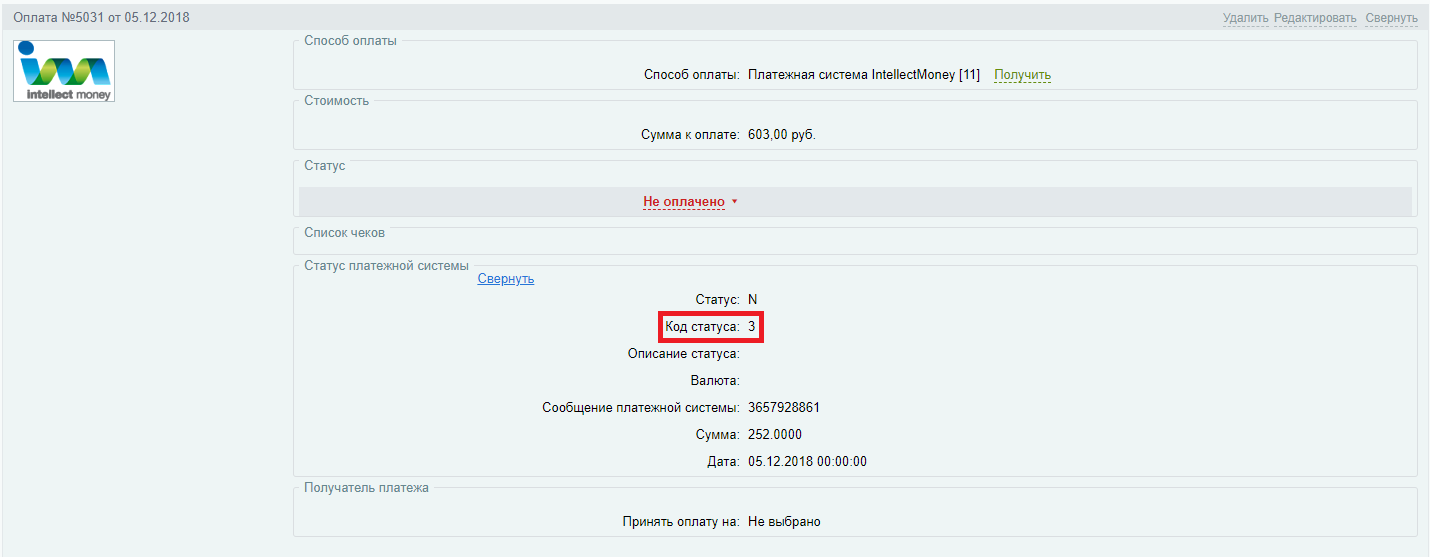Click the Статус value N
Viewport: 1430px width, 557px height.
(x=752, y=300)
